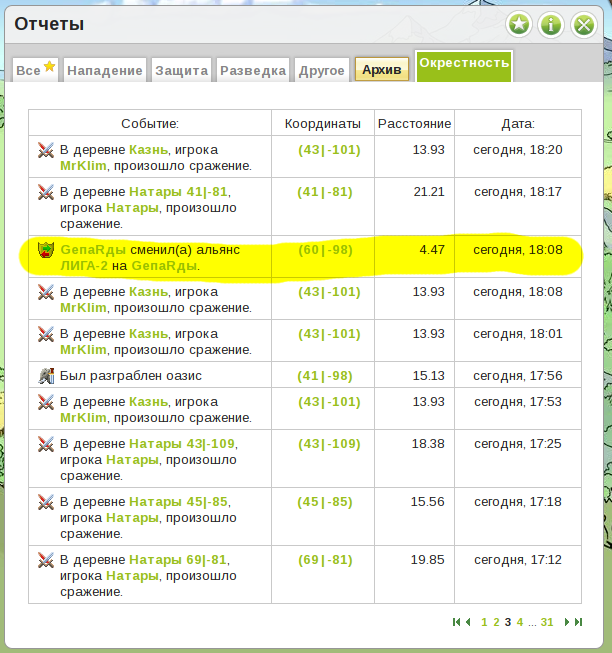
Task: Open coordinates (45|-85) link
Action: click(x=325, y=502)
